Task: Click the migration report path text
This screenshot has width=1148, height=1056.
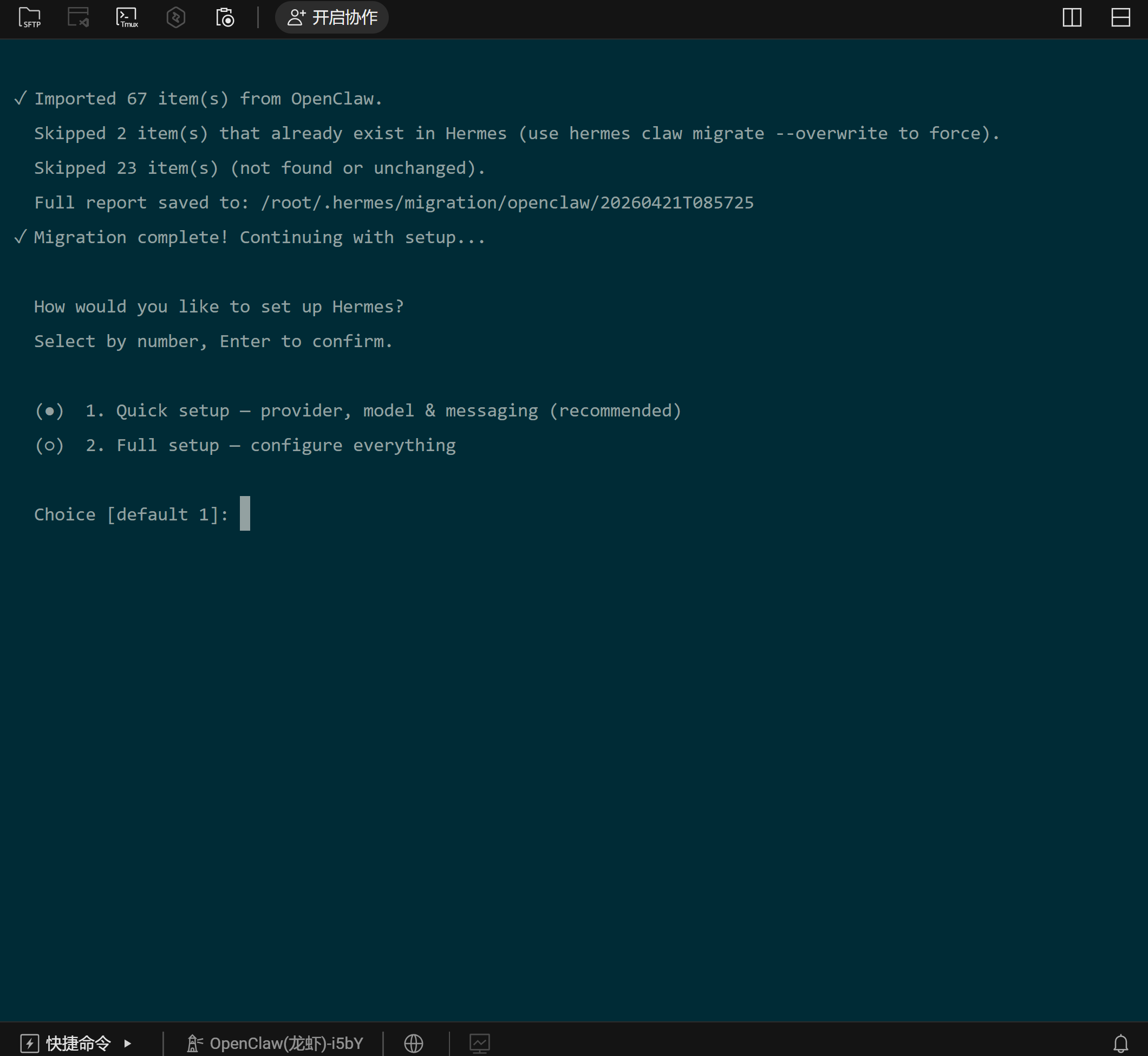Action: (507, 203)
